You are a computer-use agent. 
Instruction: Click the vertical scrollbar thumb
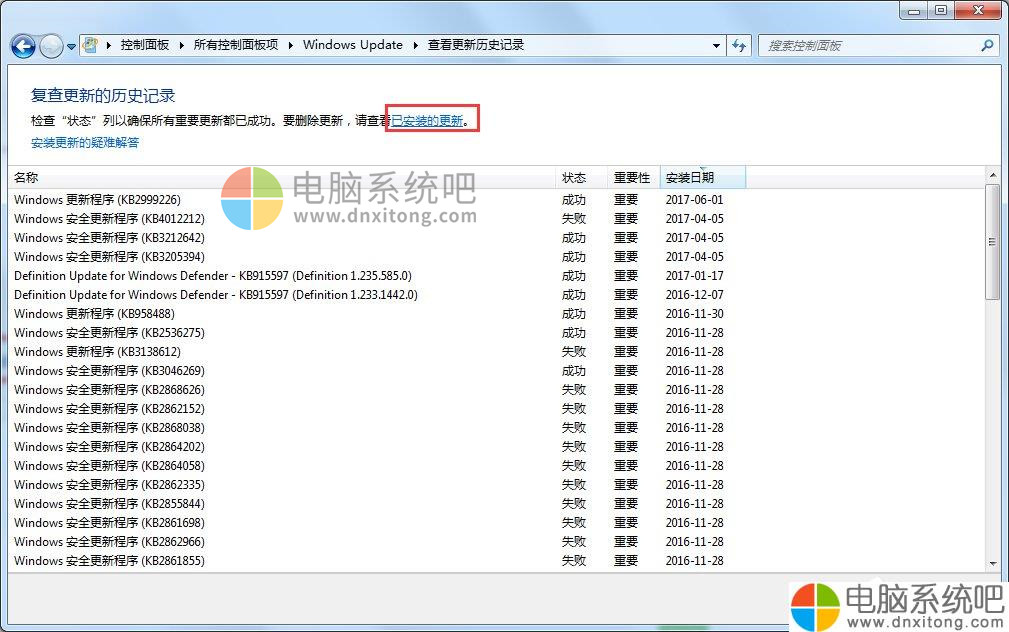pos(992,242)
